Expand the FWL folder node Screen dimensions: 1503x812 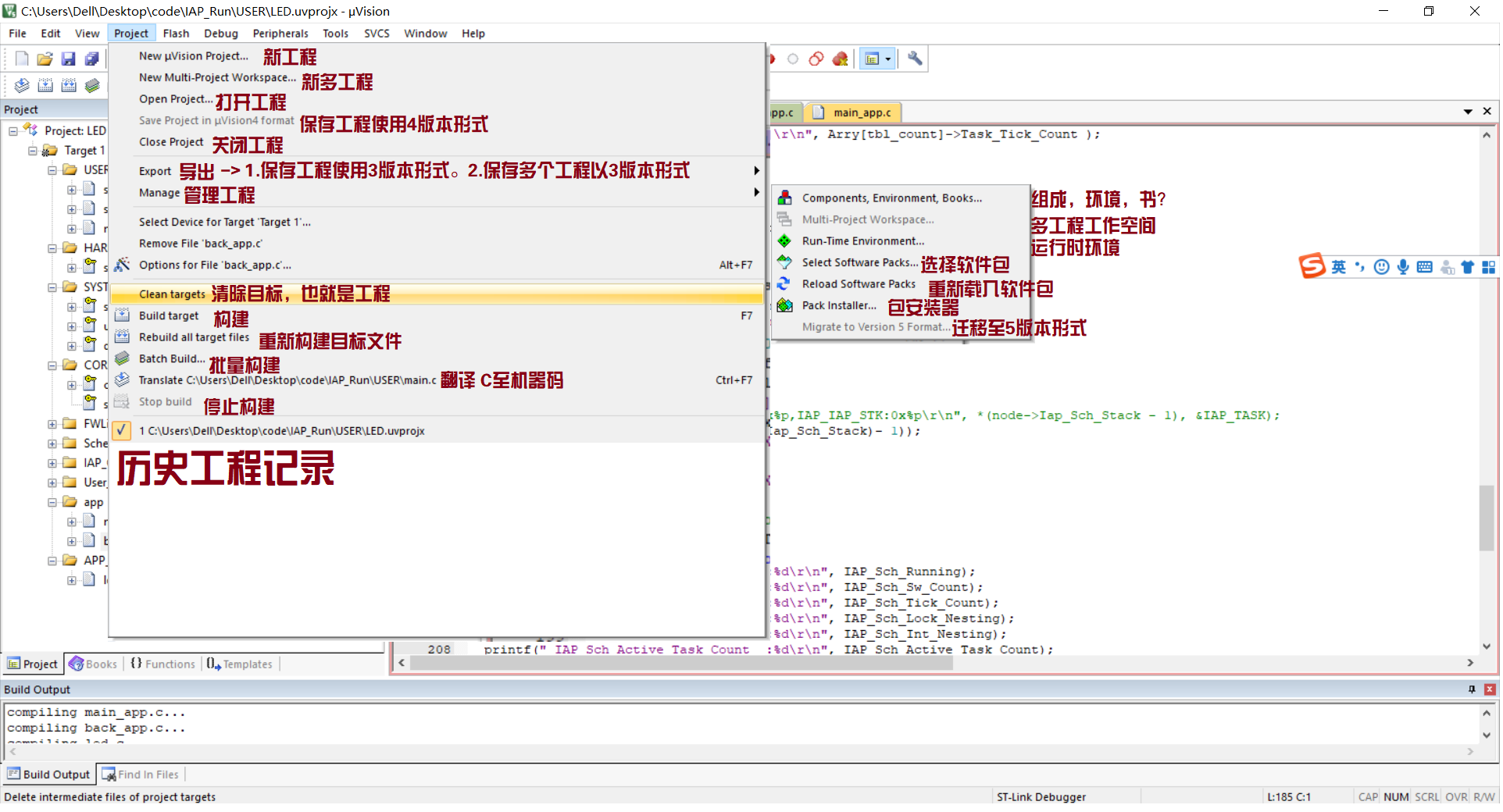pos(52,423)
